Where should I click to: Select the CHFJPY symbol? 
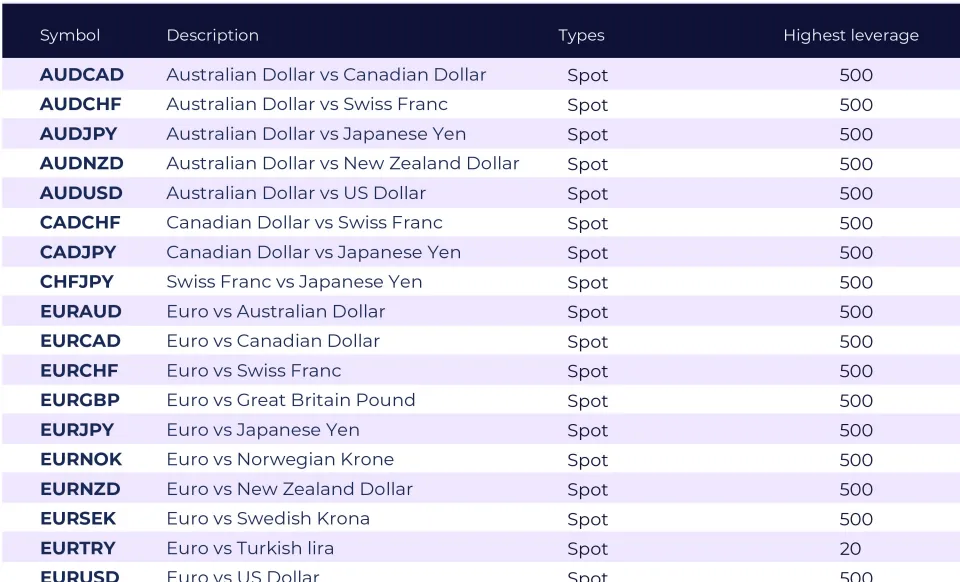(x=77, y=282)
